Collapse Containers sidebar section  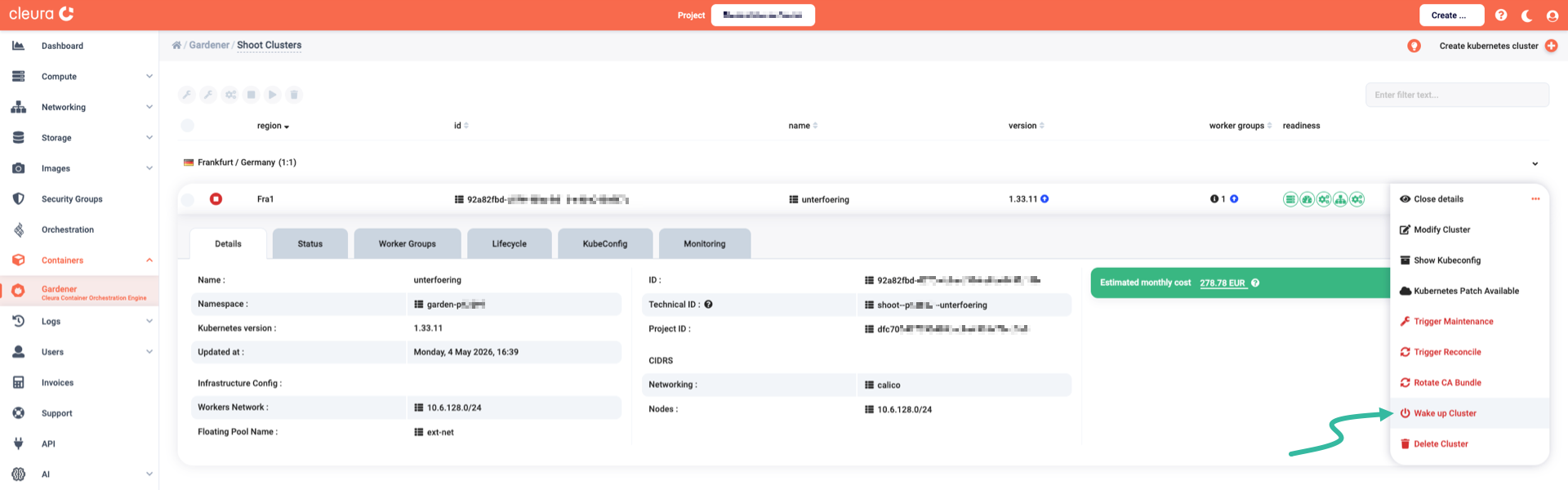(x=79, y=261)
